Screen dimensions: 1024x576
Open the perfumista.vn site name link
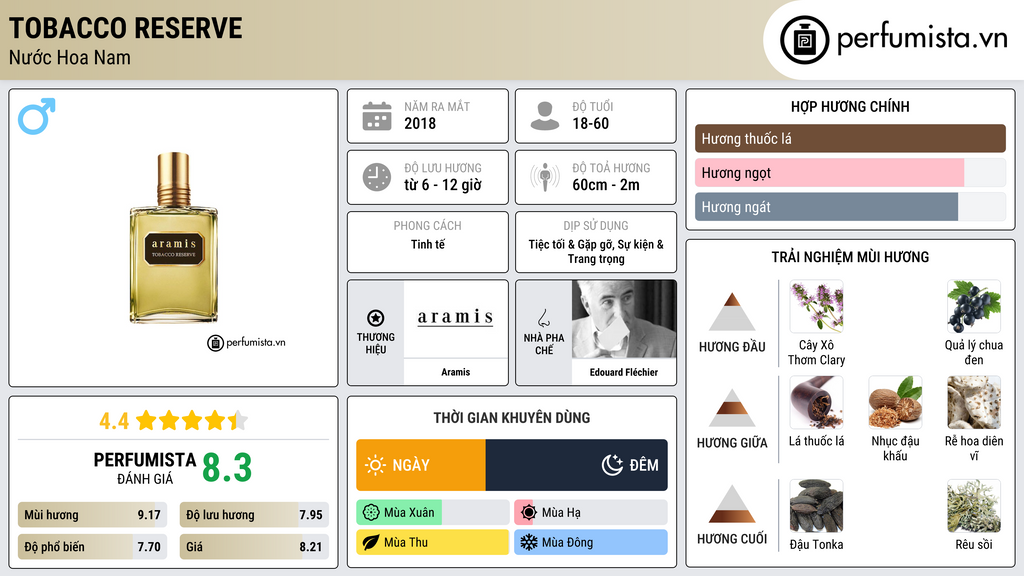pyautogui.click(x=922, y=39)
